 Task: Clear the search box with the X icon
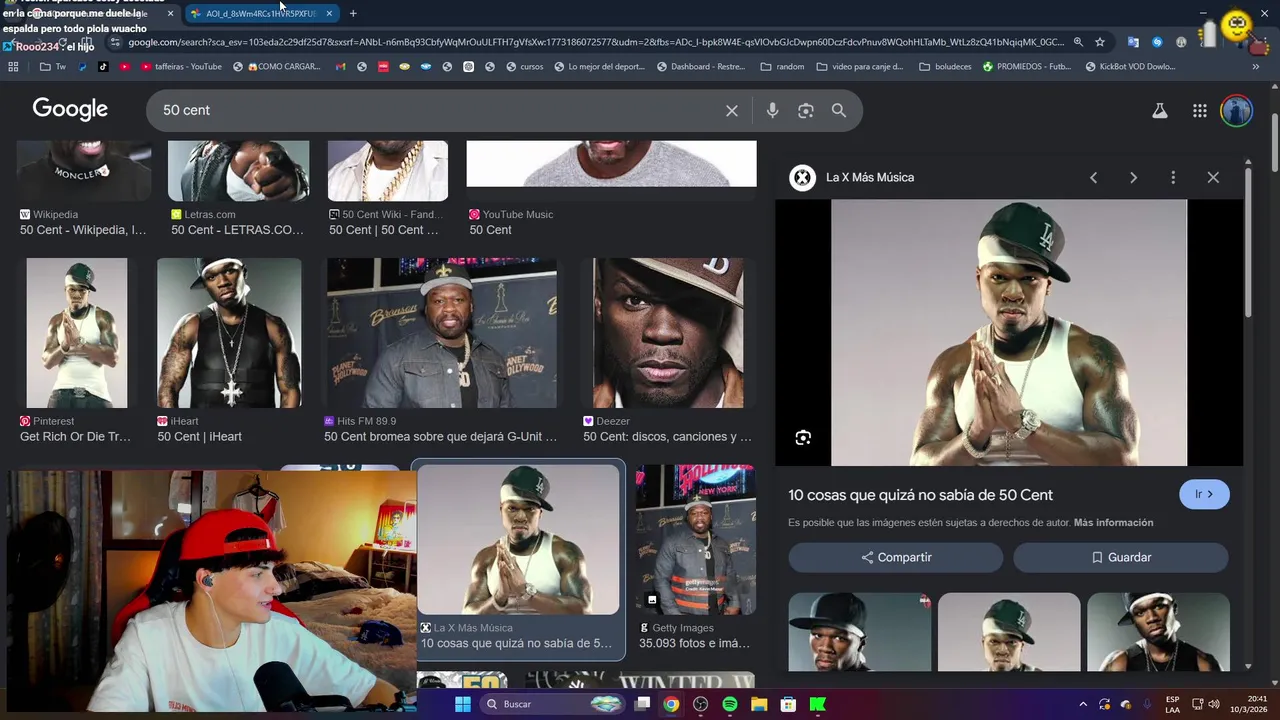coord(732,111)
